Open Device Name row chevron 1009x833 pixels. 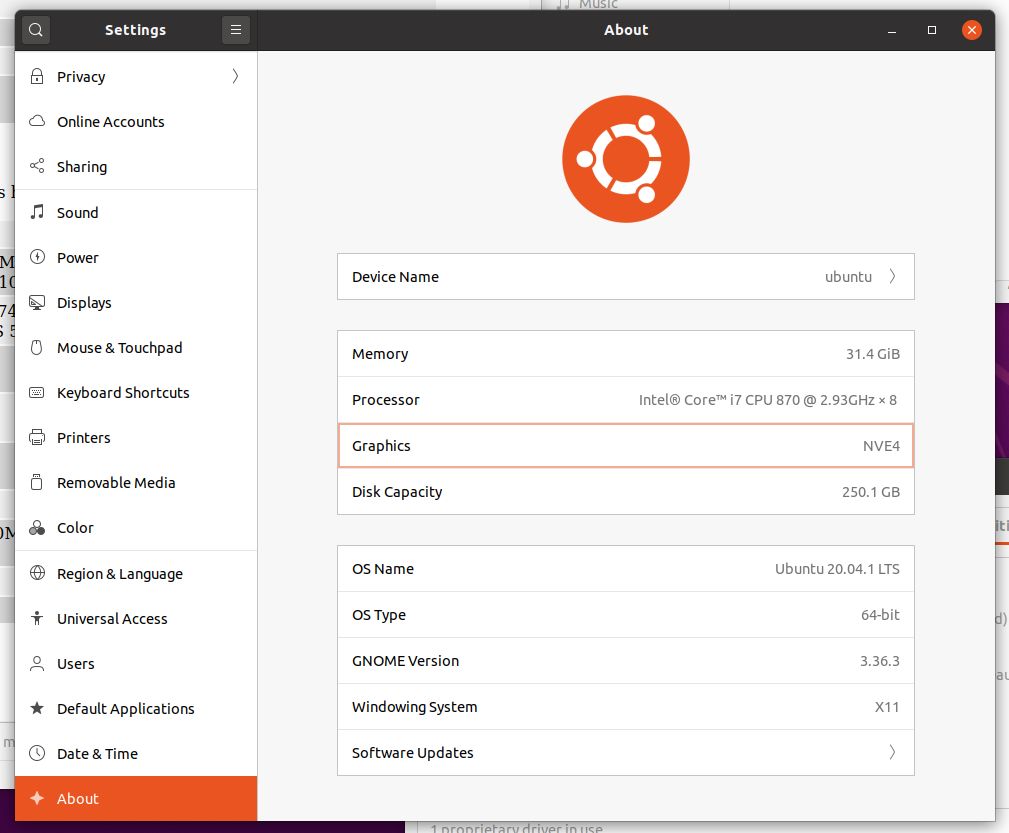pos(893,276)
